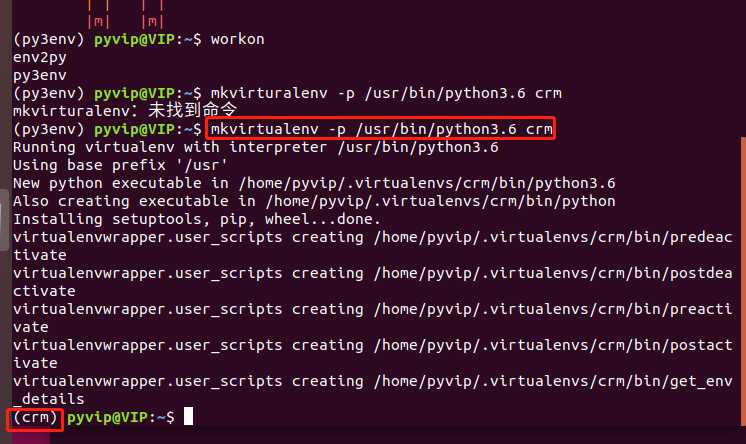Click the line ending in 'crm/bin/get_env'

coord(373,381)
